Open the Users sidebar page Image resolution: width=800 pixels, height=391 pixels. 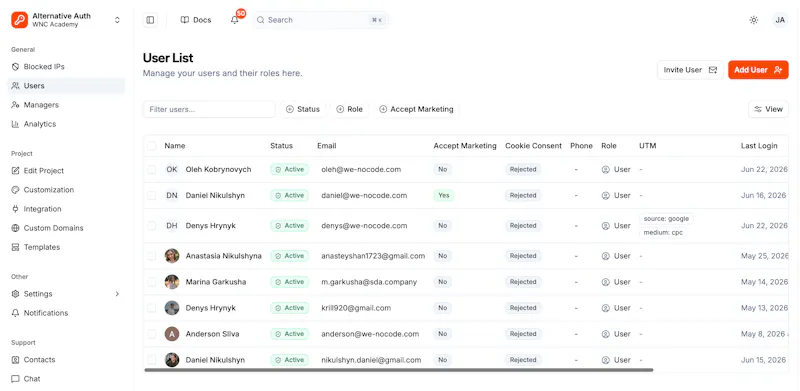[x=66, y=86]
